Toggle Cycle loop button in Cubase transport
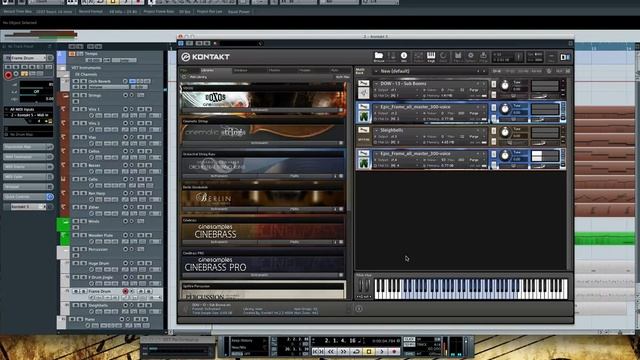 coord(356,351)
